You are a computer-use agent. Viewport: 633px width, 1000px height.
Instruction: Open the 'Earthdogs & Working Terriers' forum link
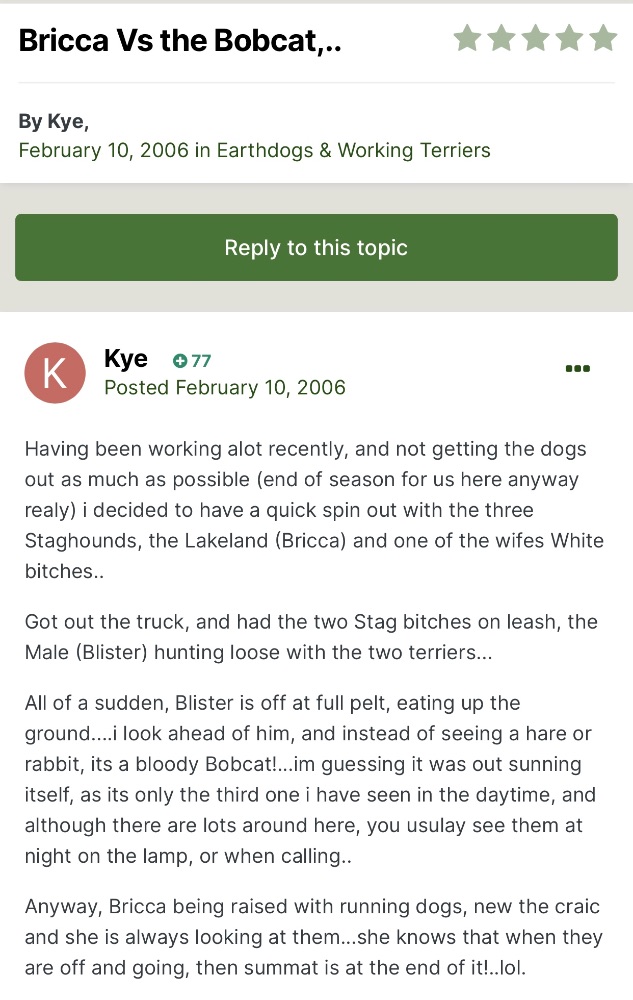pos(353,151)
